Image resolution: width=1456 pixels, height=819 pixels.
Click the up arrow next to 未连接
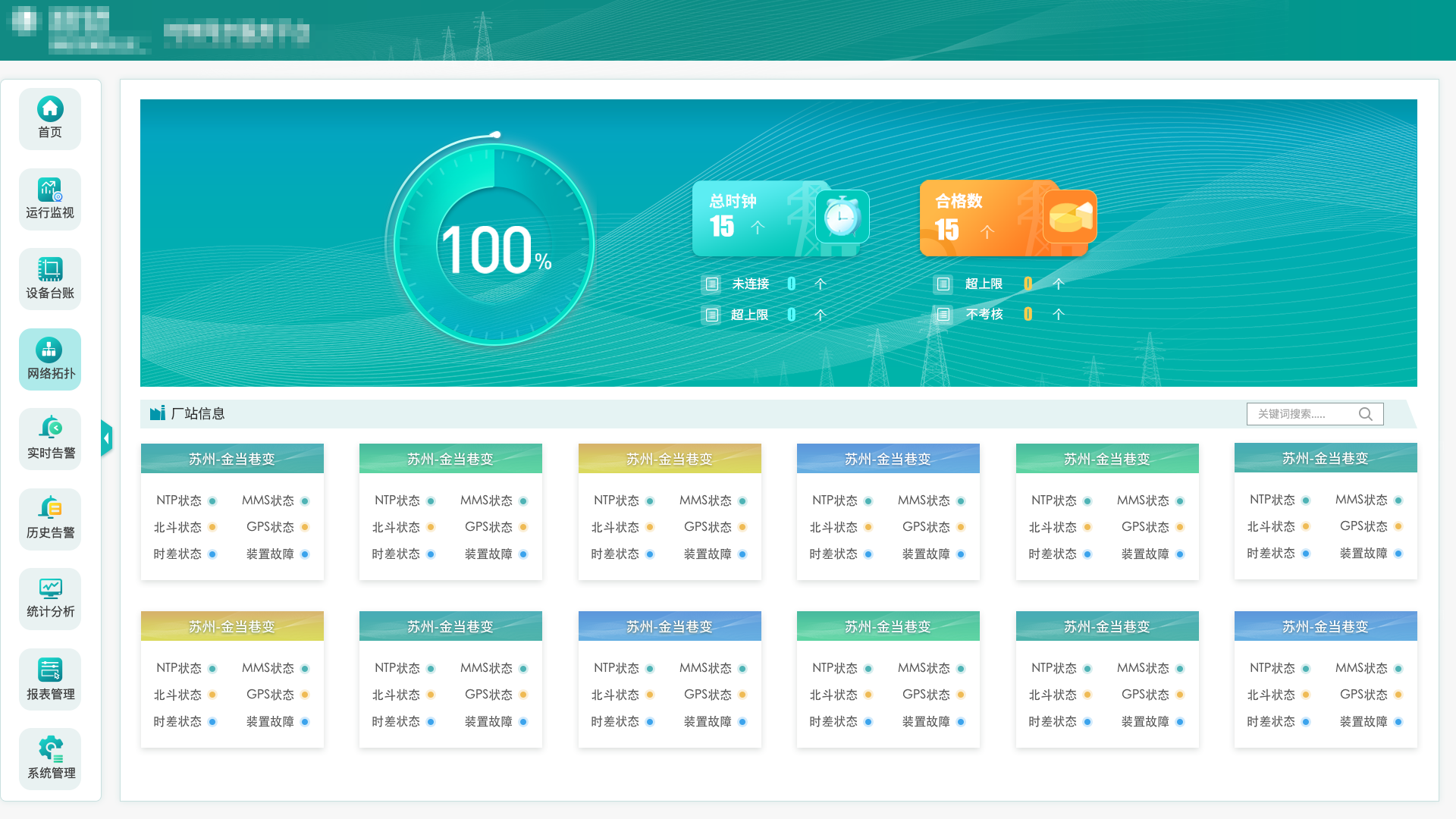(x=820, y=284)
